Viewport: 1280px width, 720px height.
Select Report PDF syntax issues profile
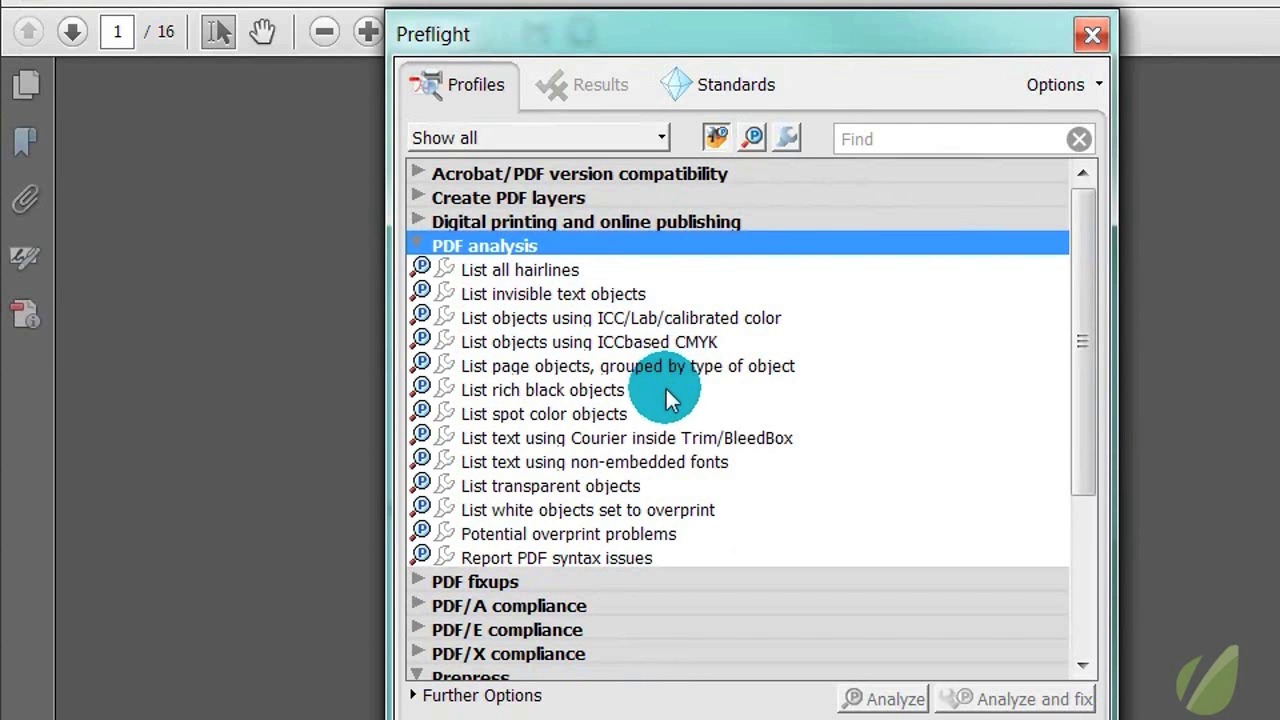click(x=556, y=558)
